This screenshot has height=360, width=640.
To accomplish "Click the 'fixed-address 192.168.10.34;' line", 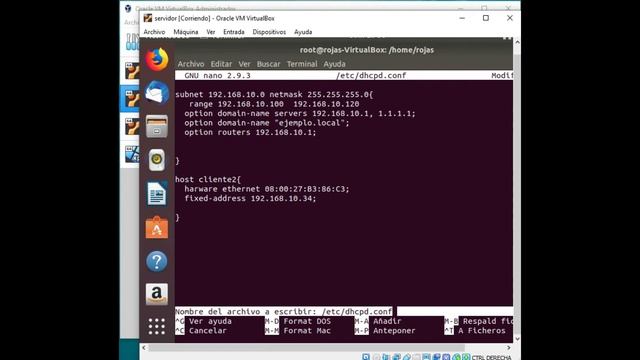I will point(250,198).
